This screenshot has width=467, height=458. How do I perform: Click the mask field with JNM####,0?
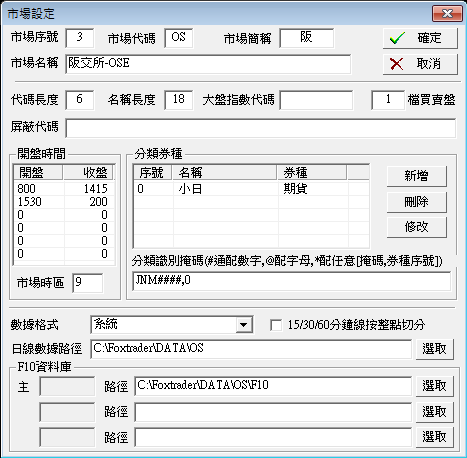292,281
